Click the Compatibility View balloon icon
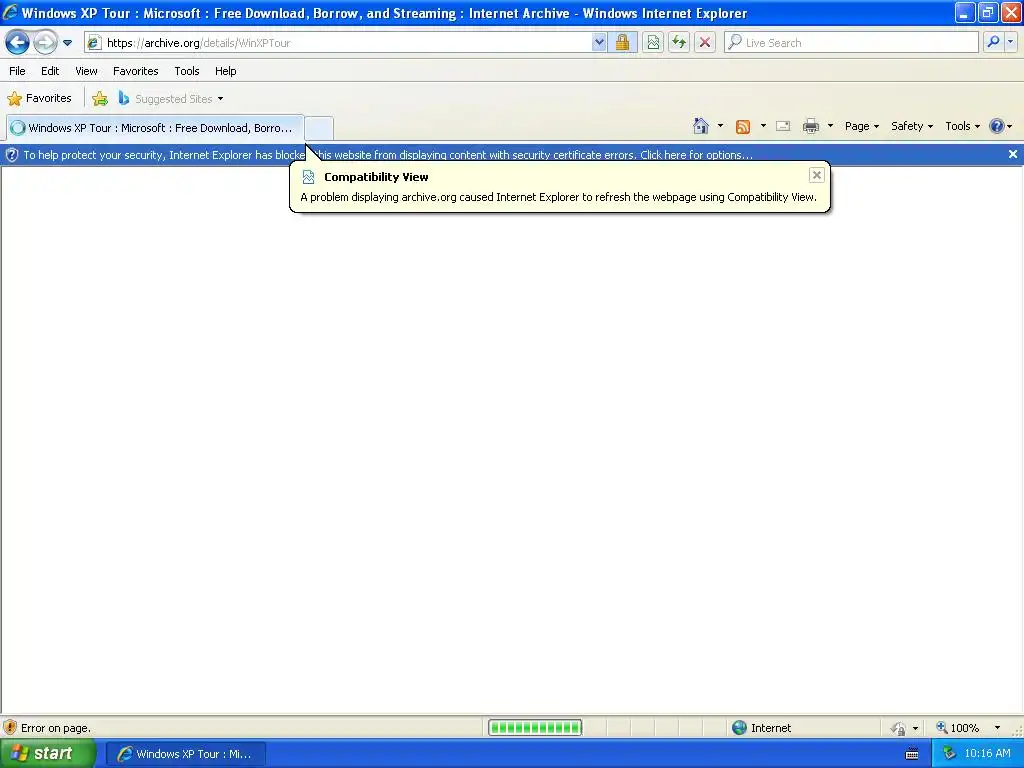Image resolution: width=1024 pixels, height=768 pixels. (308, 177)
